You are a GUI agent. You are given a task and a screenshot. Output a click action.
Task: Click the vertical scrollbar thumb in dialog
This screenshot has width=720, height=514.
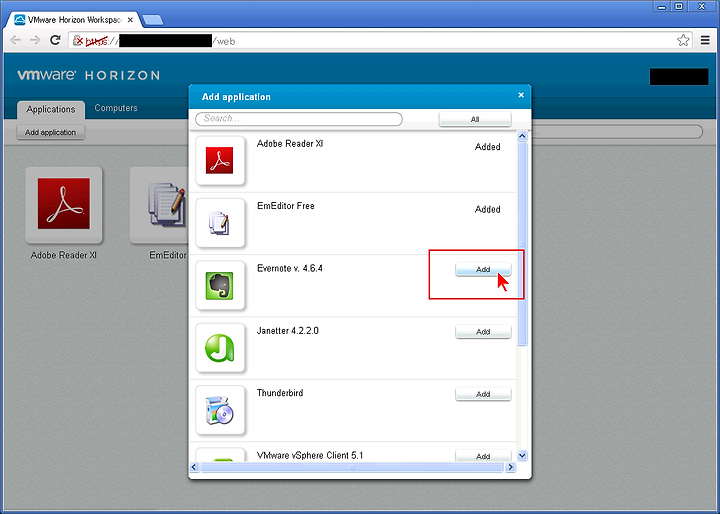click(522, 243)
